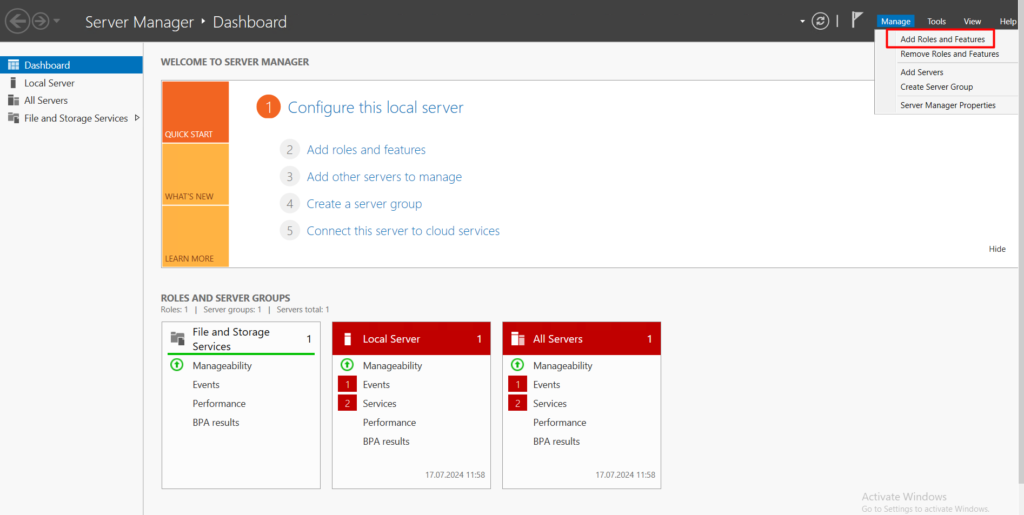Open Server Manager Properties
Image resolution: width=1024 pixels, height=515 pixels.
click(x=948, y=105)
